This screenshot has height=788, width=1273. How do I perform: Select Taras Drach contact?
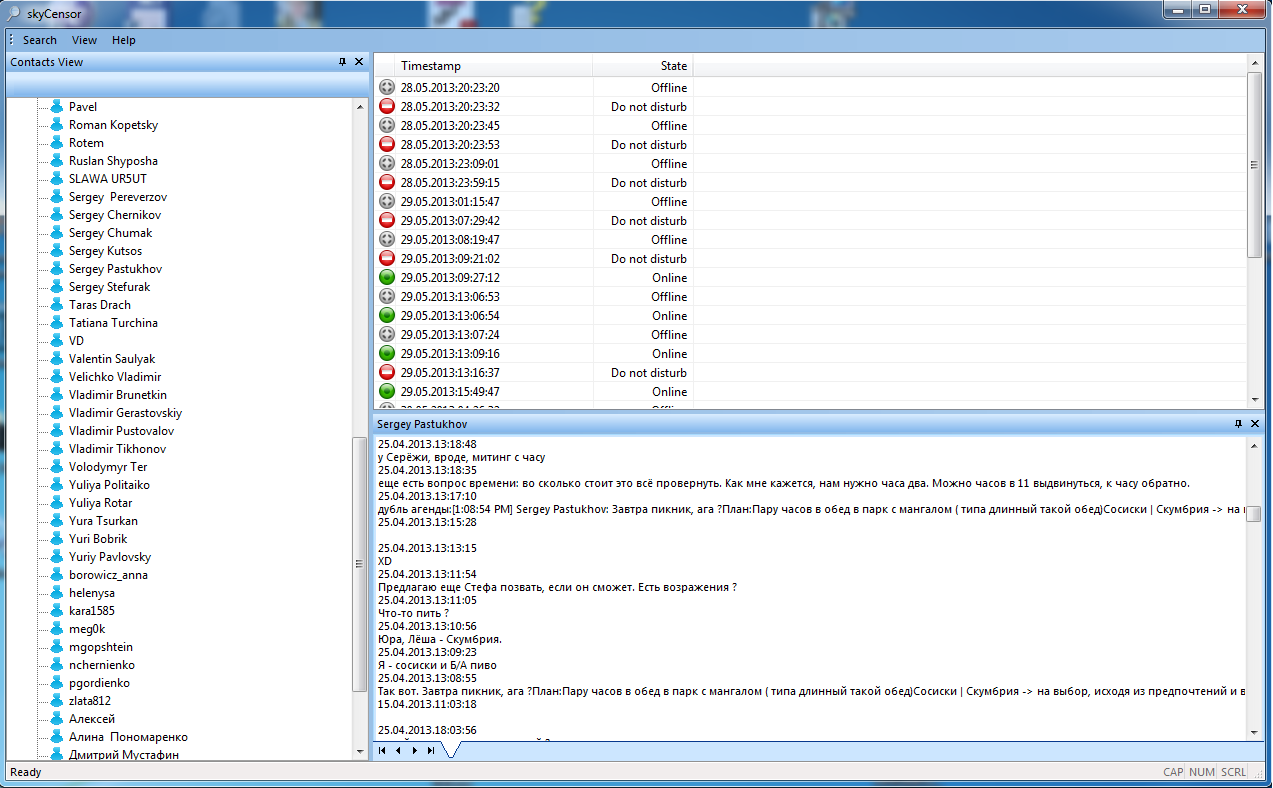(x=100, y=305)
